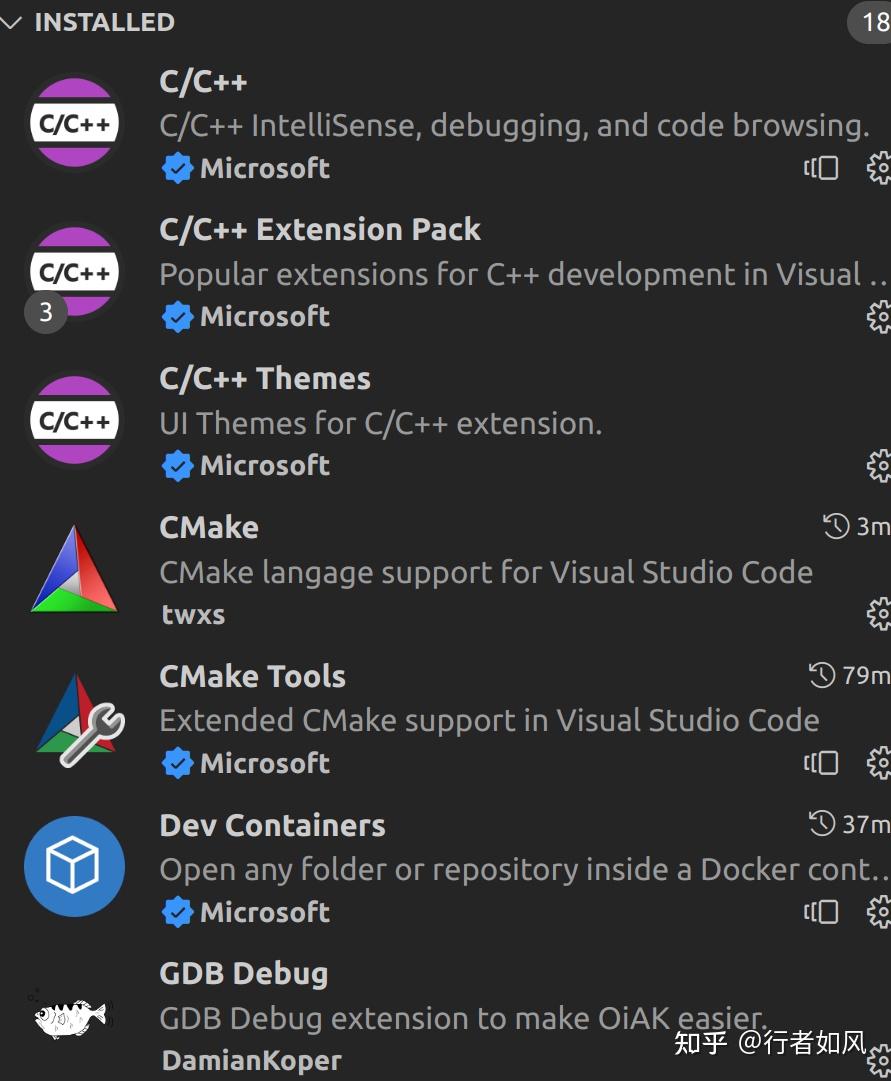Click CMake activation time 3m indicator

[x=855, y=527]
